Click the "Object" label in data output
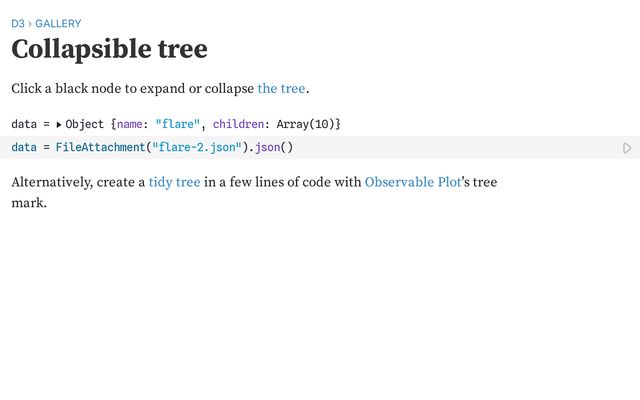Image resolution: width=640 pixels, height=400 pixels. point(85,124)
